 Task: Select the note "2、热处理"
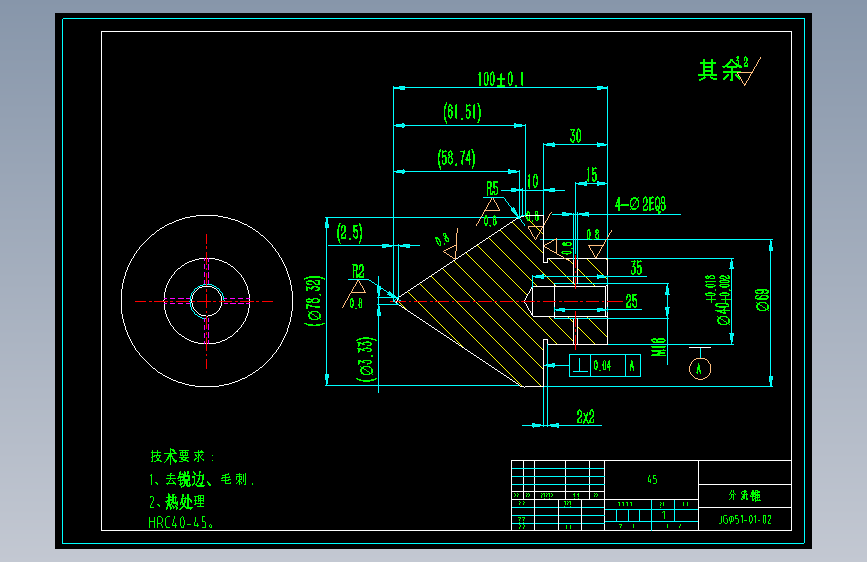(177, 502)
